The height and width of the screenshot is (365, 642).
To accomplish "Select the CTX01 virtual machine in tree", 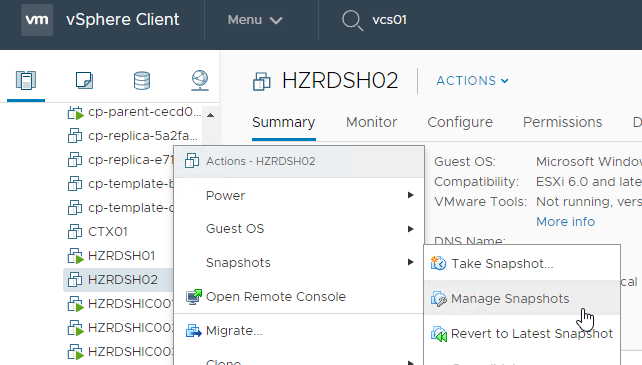I will pos(107,232).
